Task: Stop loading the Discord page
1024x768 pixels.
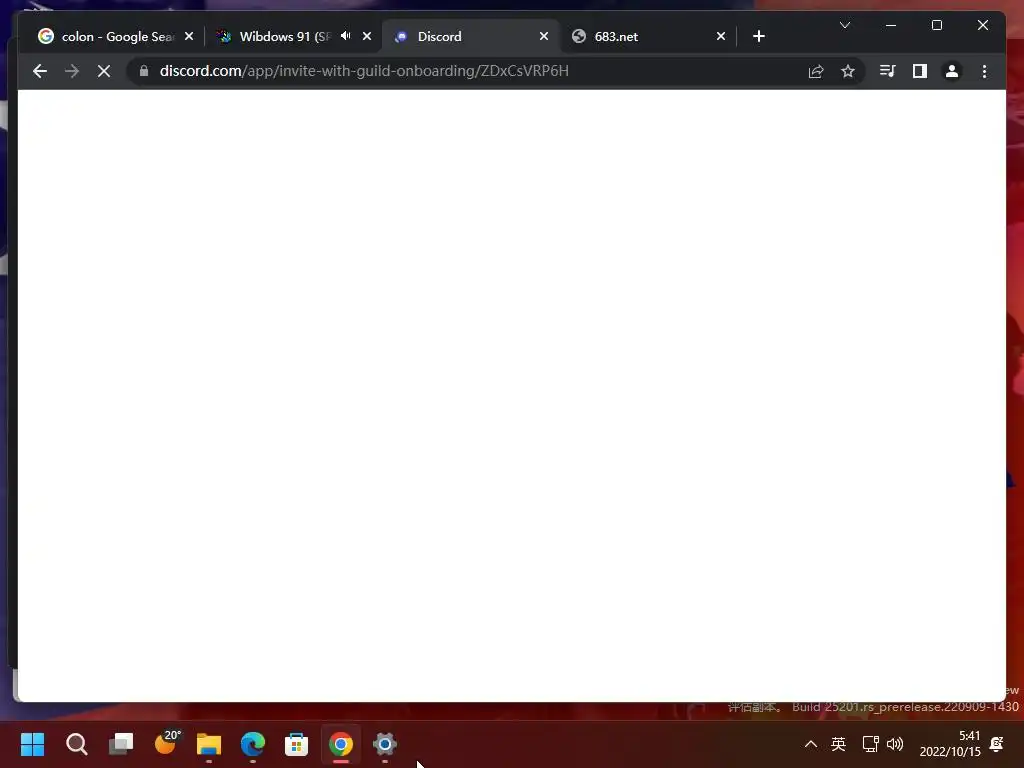Action: coord(104,71)
